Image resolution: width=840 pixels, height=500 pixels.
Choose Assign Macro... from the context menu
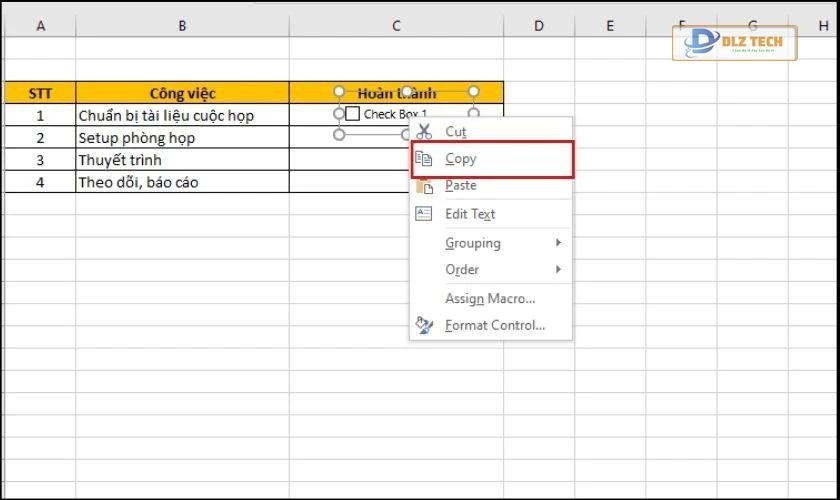point(490,298)
